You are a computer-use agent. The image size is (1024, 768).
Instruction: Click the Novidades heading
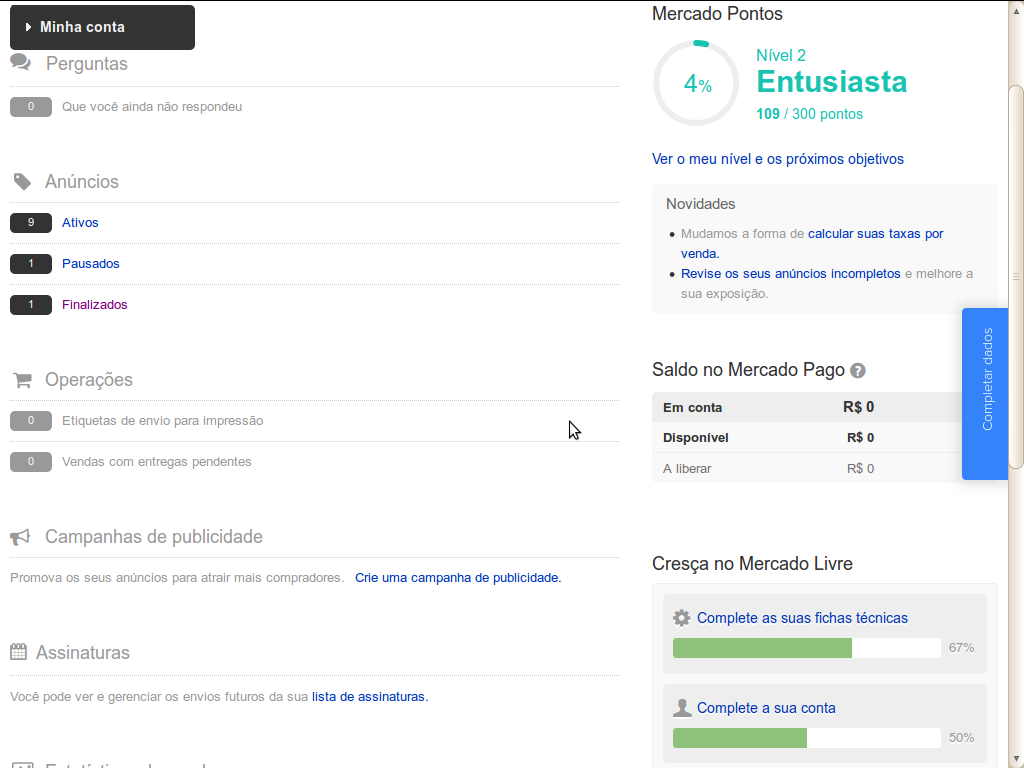(700, 204)
